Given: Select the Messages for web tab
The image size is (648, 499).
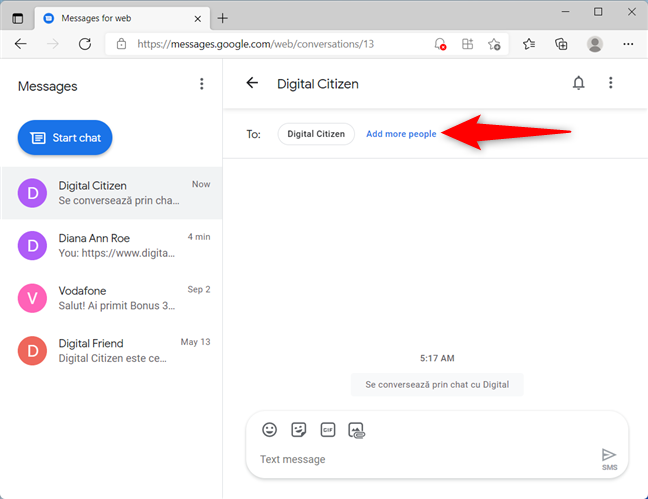Looking at the screenshot, I should (x=122, y=18).
